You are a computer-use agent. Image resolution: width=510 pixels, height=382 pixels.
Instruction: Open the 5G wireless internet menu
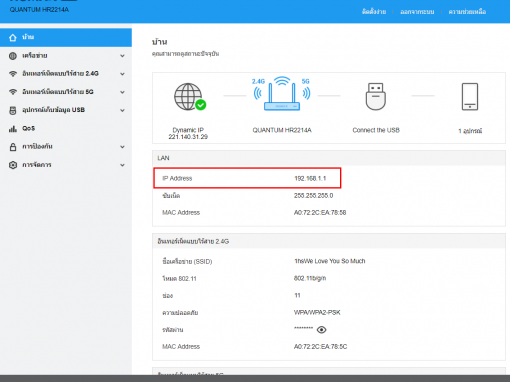coord(58,92)
